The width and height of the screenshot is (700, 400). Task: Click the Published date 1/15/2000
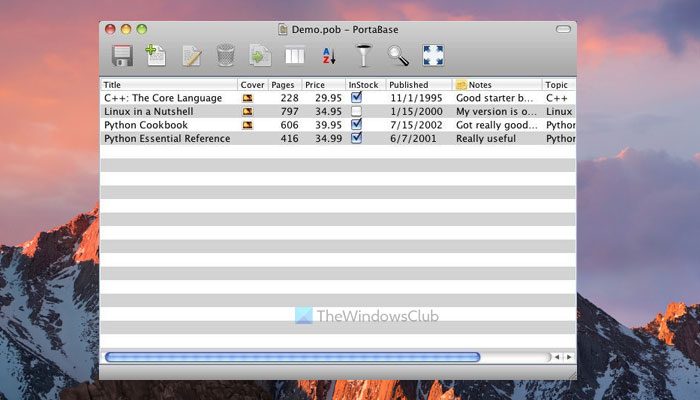pos(416,112)
